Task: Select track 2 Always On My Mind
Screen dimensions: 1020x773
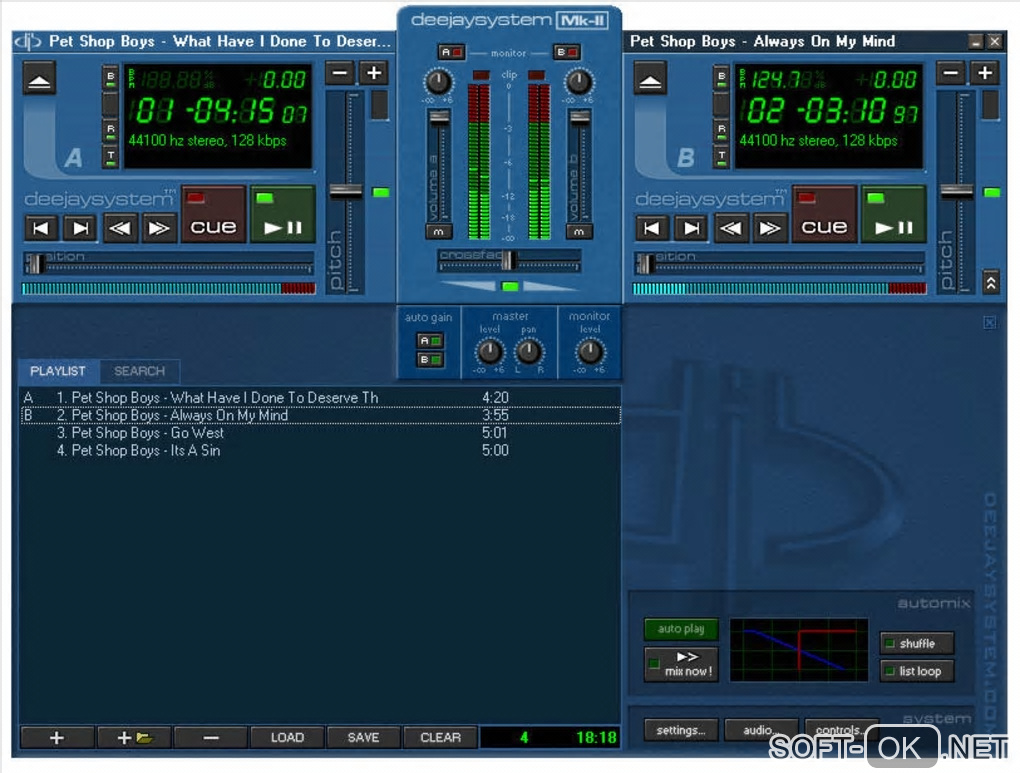Action: point(321,415)
